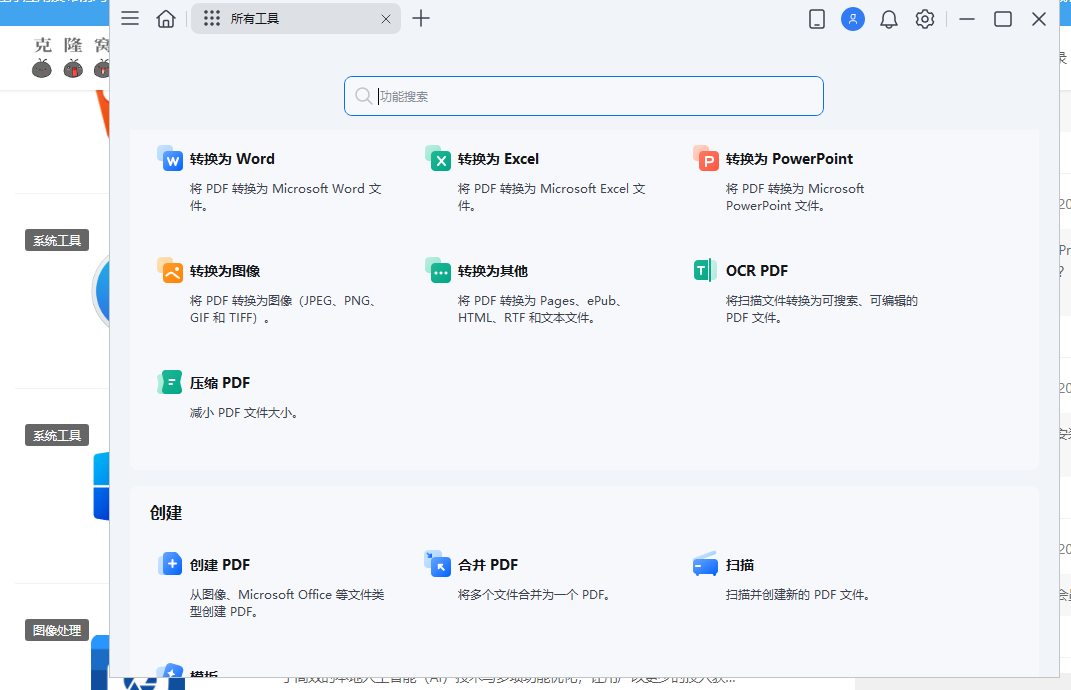Open the mobile device icon

817,19
